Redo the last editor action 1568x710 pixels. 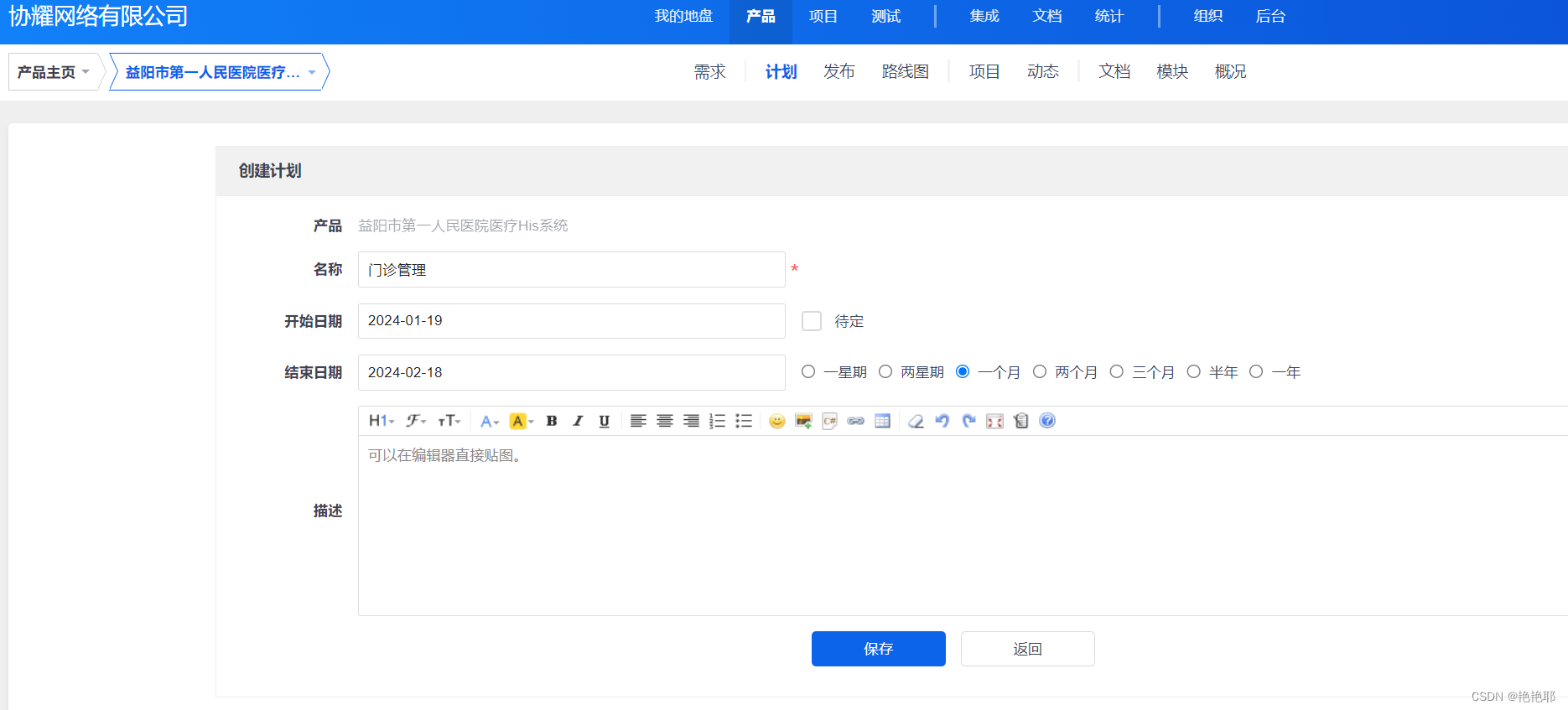point(968,421)
